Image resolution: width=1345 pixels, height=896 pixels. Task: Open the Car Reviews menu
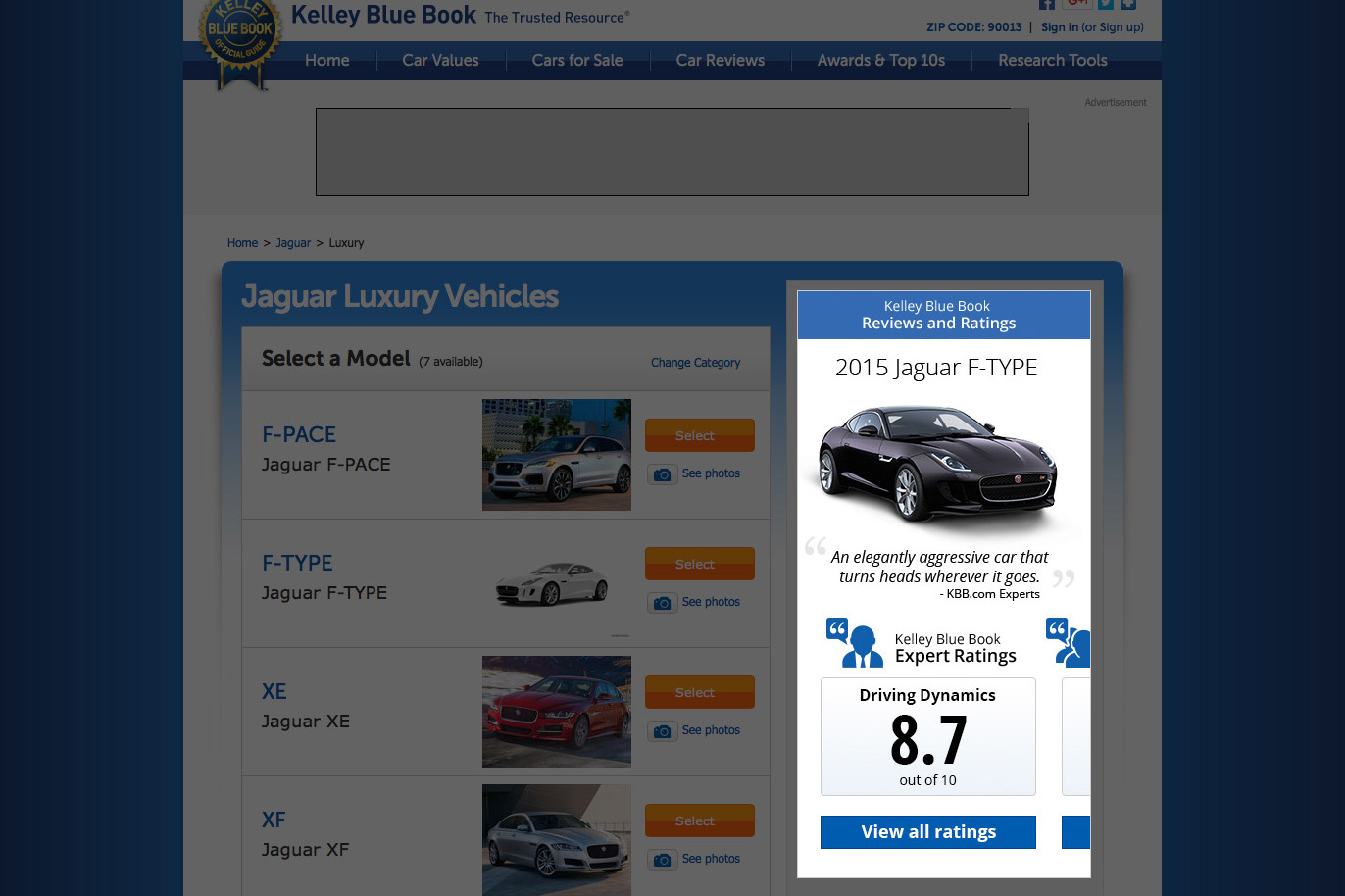click(721, 60)
